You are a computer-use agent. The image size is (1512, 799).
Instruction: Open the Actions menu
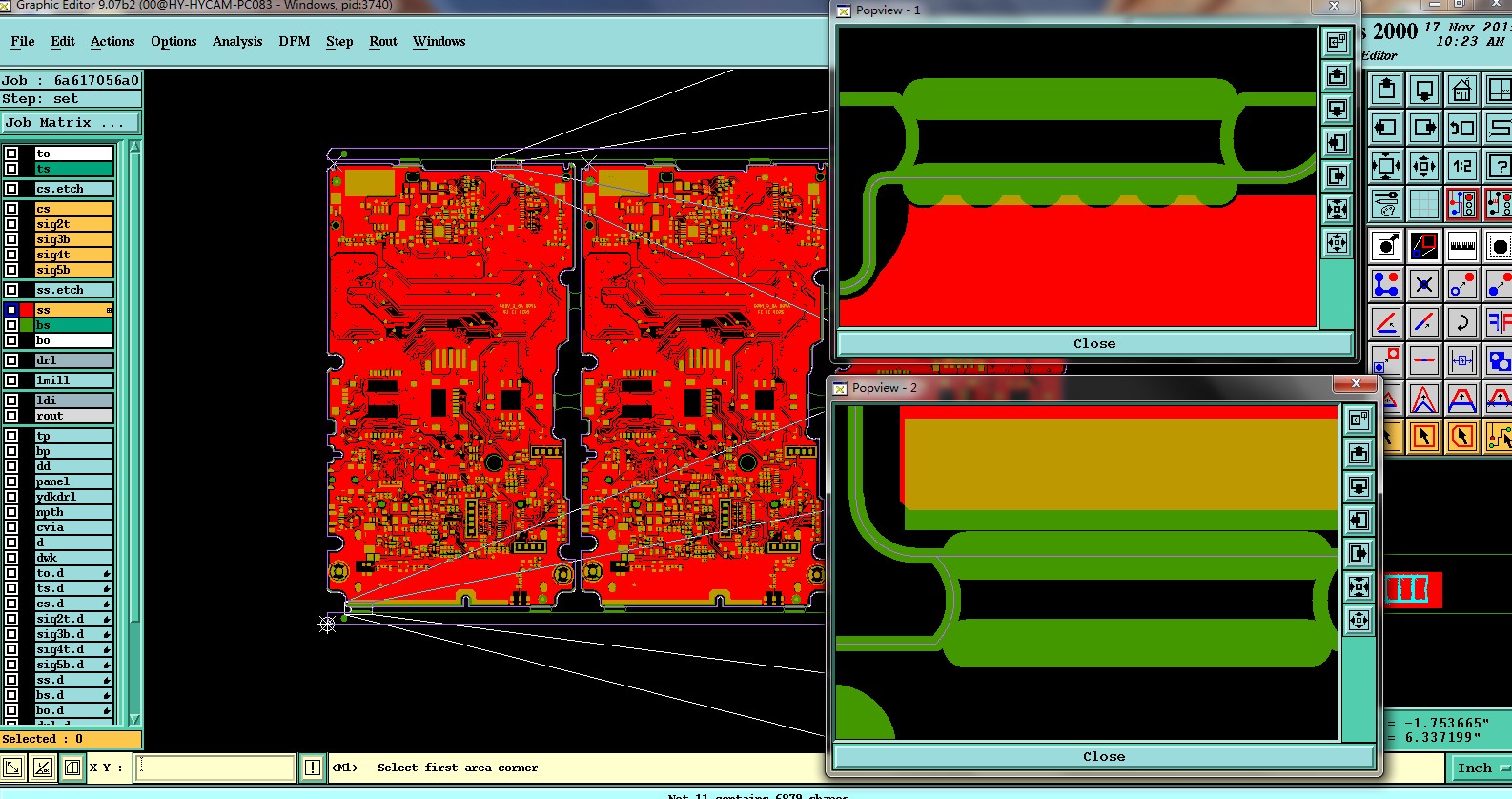coord(112,41)
